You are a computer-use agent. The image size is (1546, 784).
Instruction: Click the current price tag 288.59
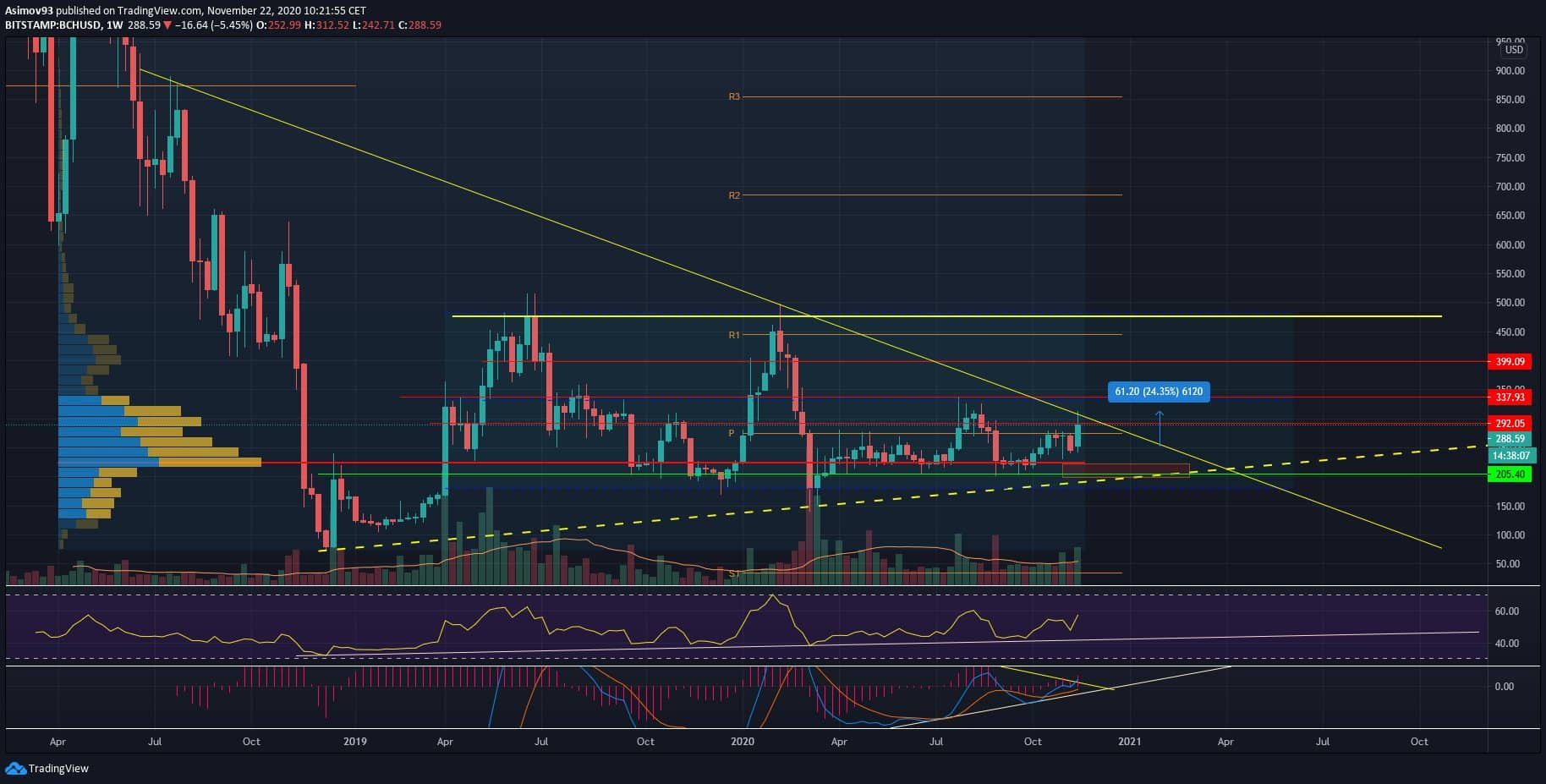[x=1510, y=439]
